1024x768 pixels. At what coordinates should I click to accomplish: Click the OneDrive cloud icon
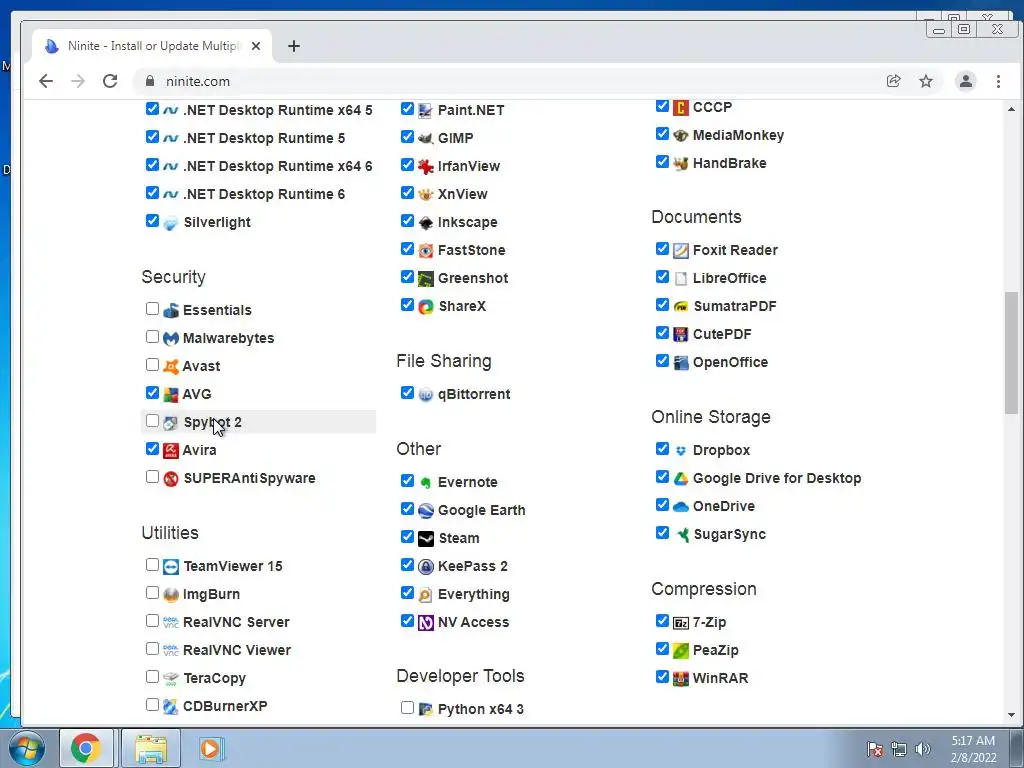680,507
